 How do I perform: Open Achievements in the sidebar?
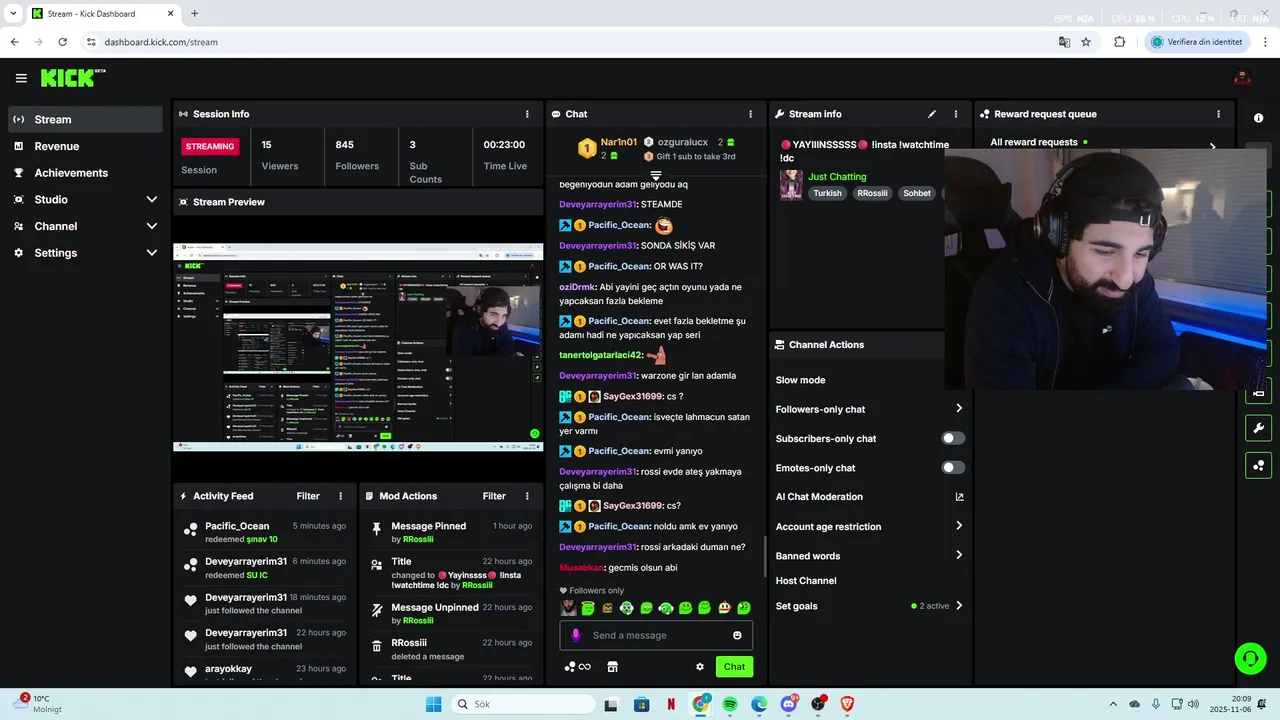point(85,173)
